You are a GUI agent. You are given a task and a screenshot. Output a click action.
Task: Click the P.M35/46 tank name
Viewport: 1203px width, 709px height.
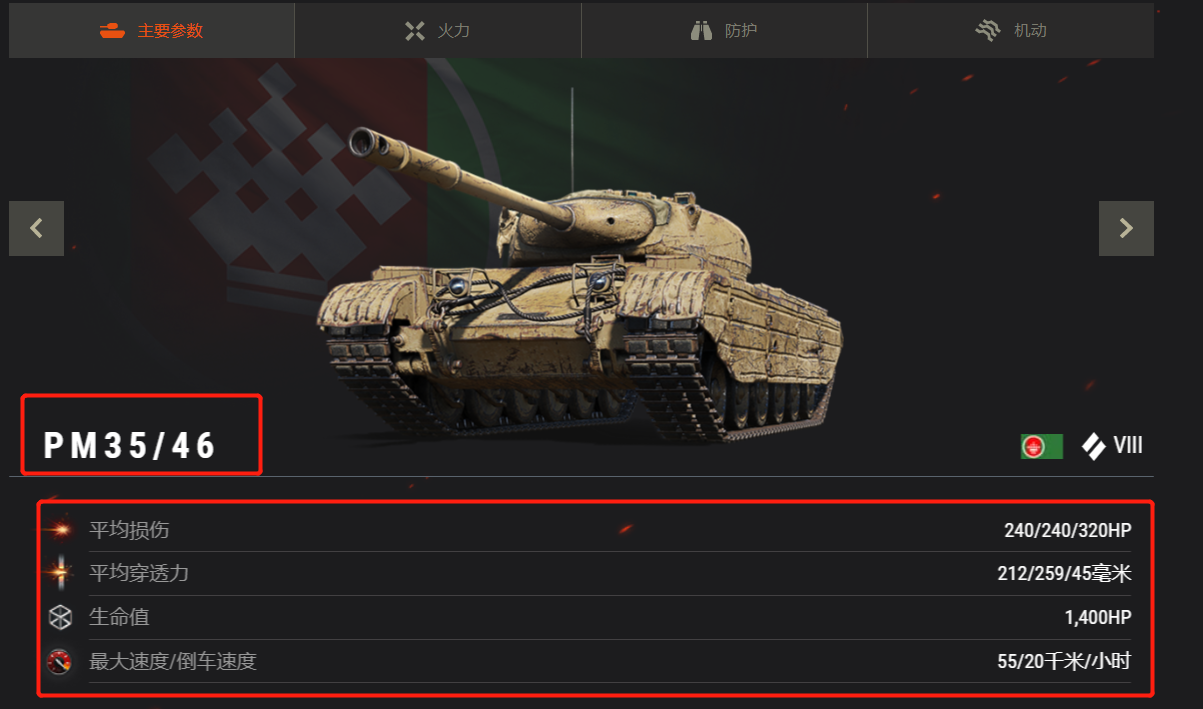(x=130, y=446)
